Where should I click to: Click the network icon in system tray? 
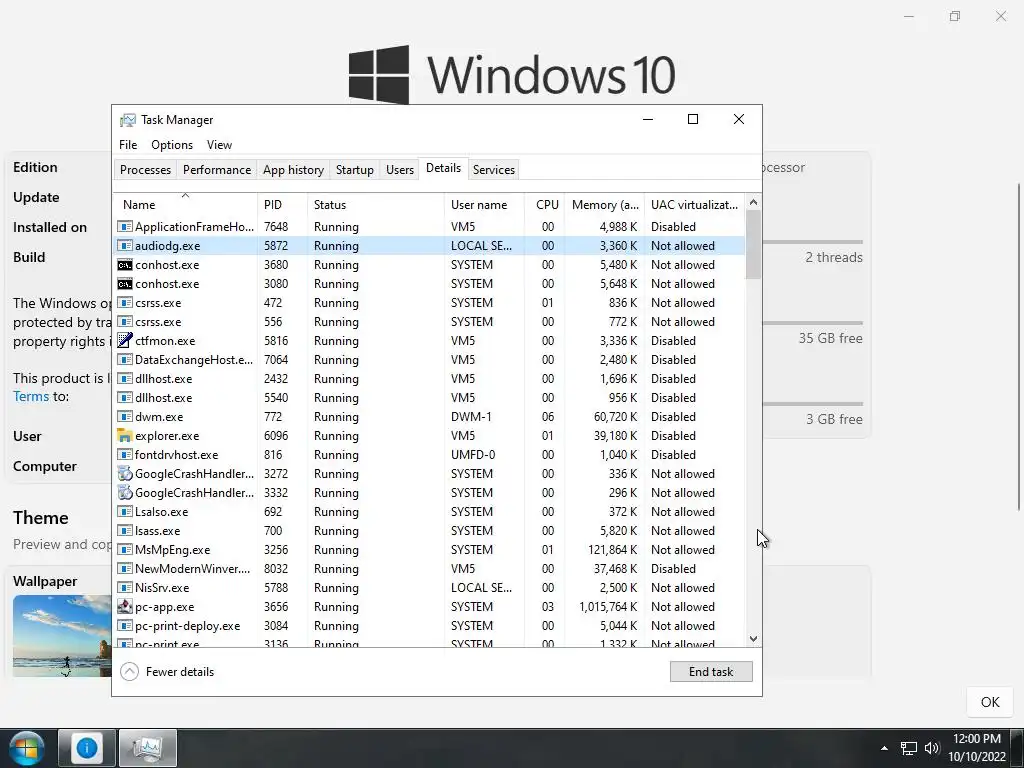pyautogui.click(x=908, y=748)
